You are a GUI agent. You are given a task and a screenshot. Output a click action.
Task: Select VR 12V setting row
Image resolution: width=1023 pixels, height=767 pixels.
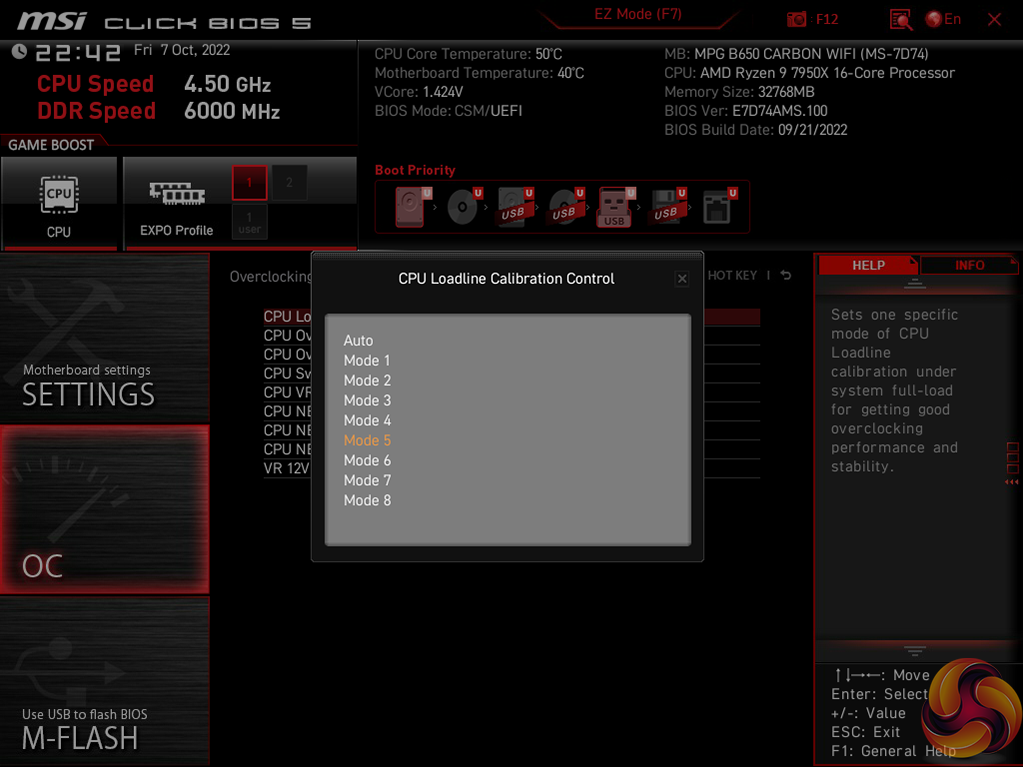coord(512,469)
